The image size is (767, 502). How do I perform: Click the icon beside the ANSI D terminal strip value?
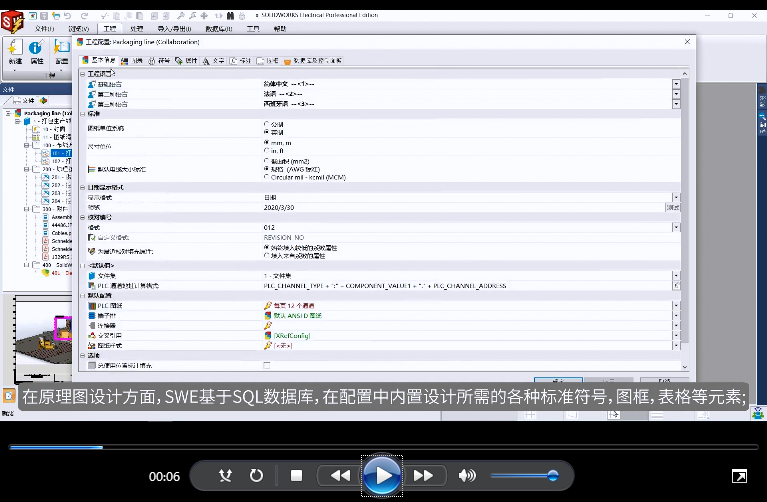[x=268, y=316]
